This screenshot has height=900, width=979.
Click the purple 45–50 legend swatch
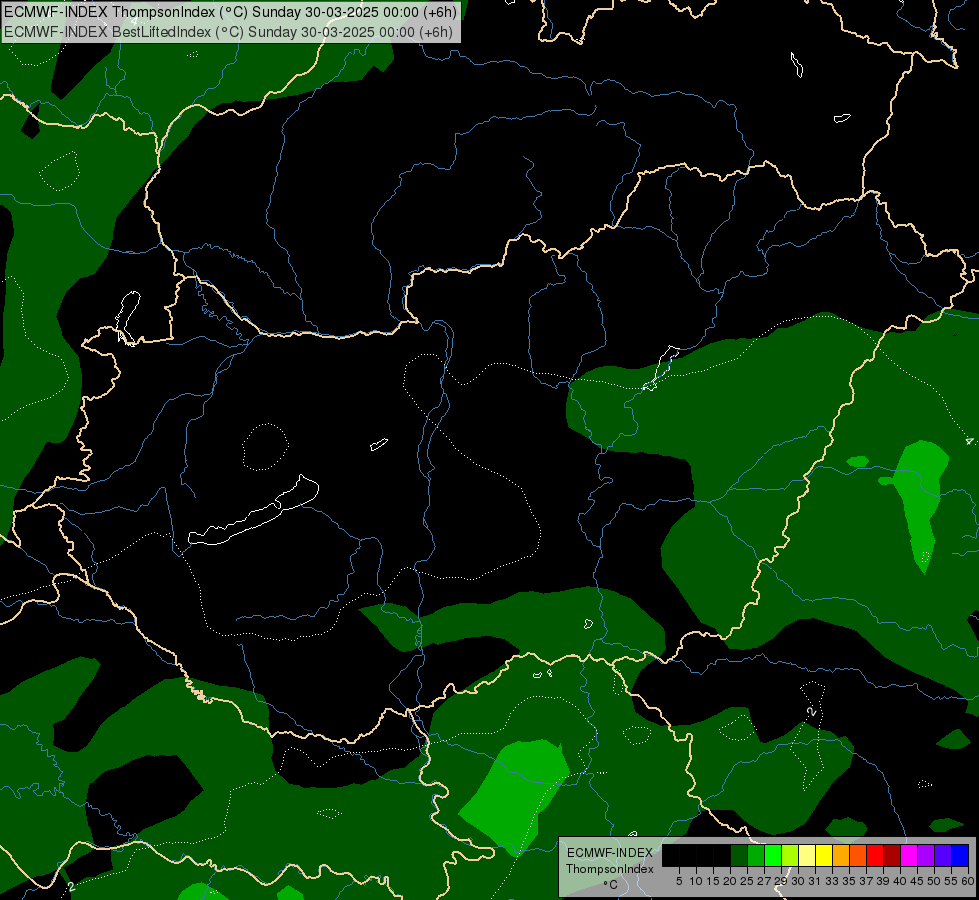coord(926,855)
